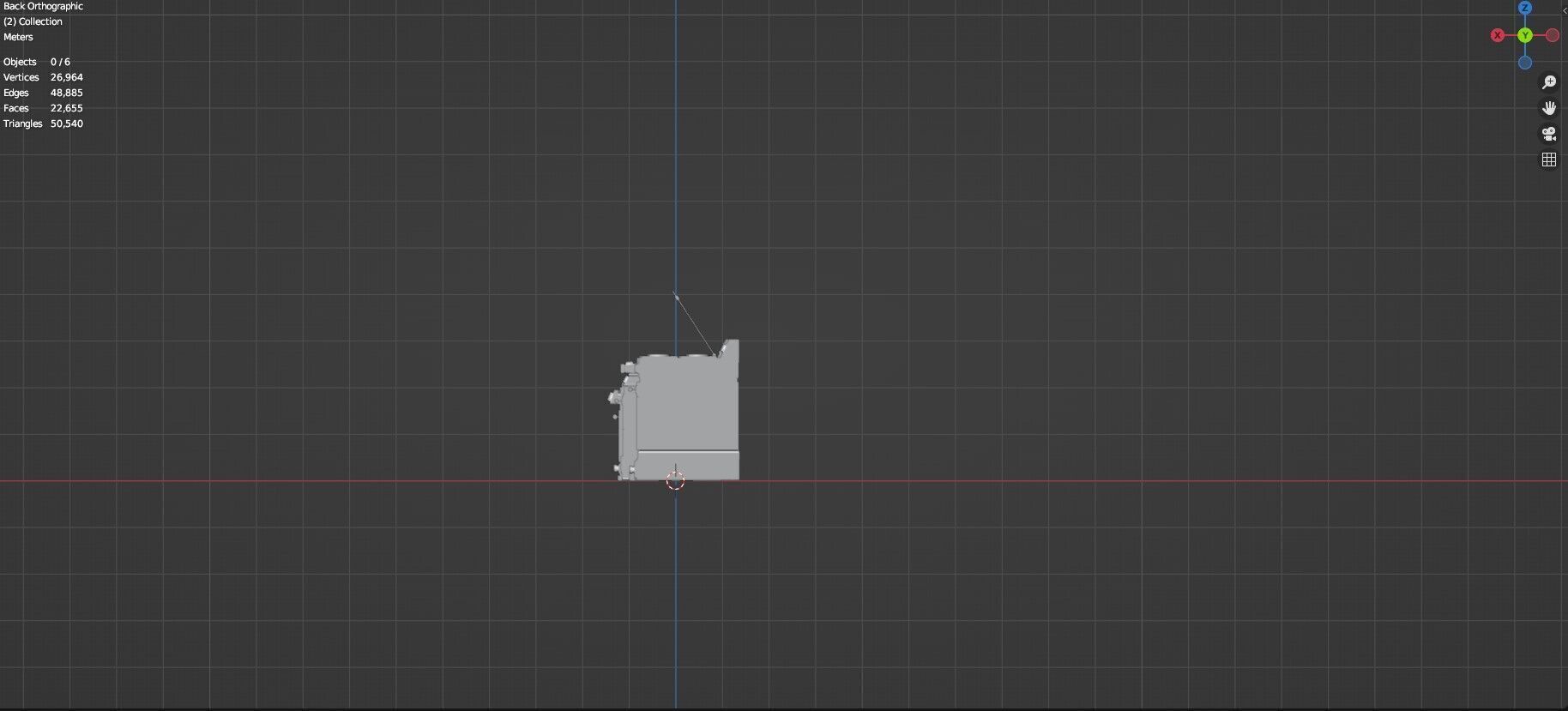Viewport: 1568px width, 711px height.
Task: Toggle the camera view icon
Action: click(x=1549, y=134)
